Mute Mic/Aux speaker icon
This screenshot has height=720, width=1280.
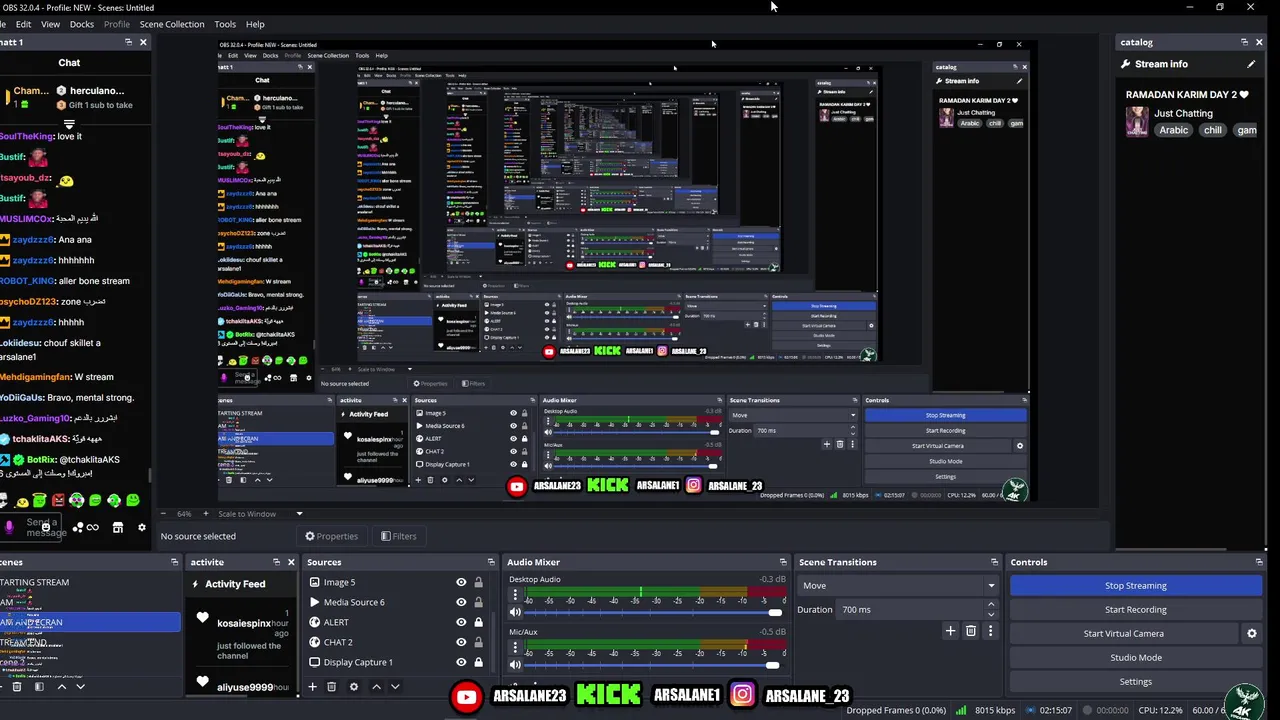515,665
